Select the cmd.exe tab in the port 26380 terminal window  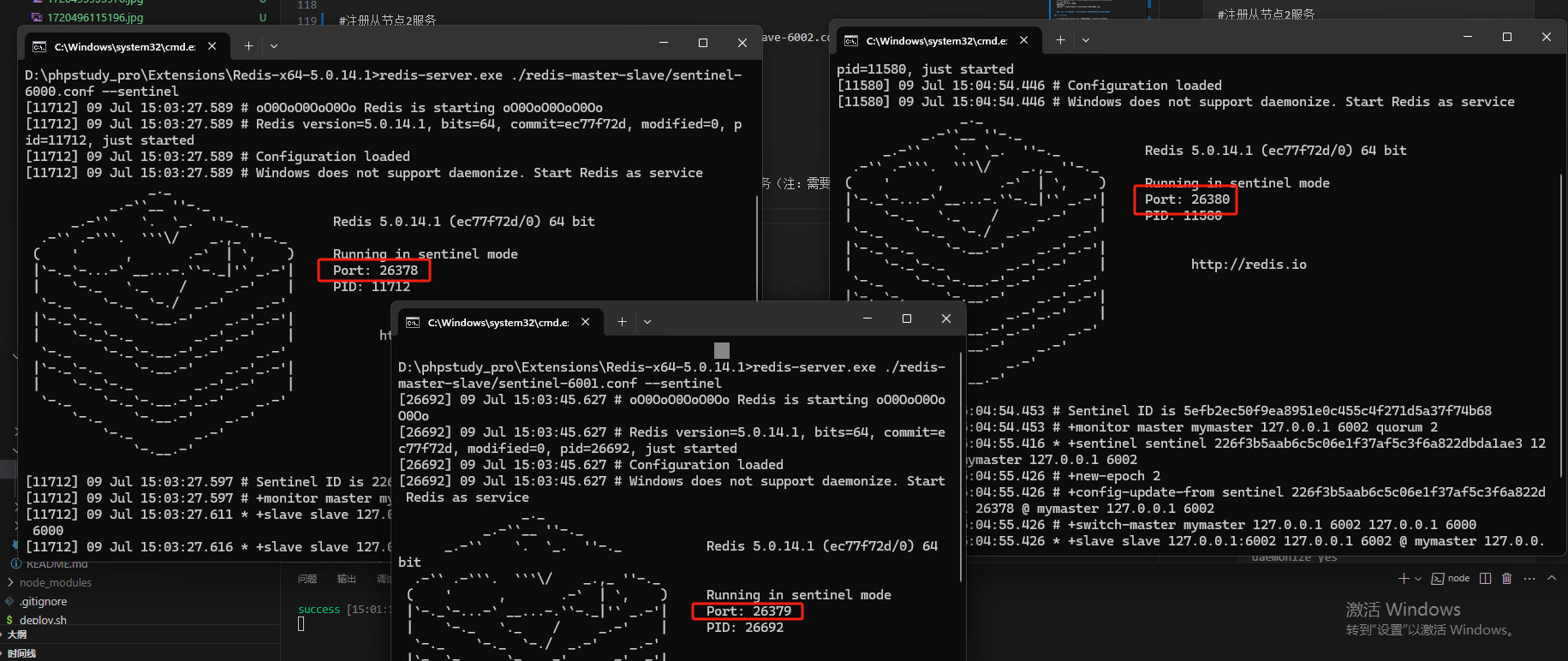(x=937, y=40)
